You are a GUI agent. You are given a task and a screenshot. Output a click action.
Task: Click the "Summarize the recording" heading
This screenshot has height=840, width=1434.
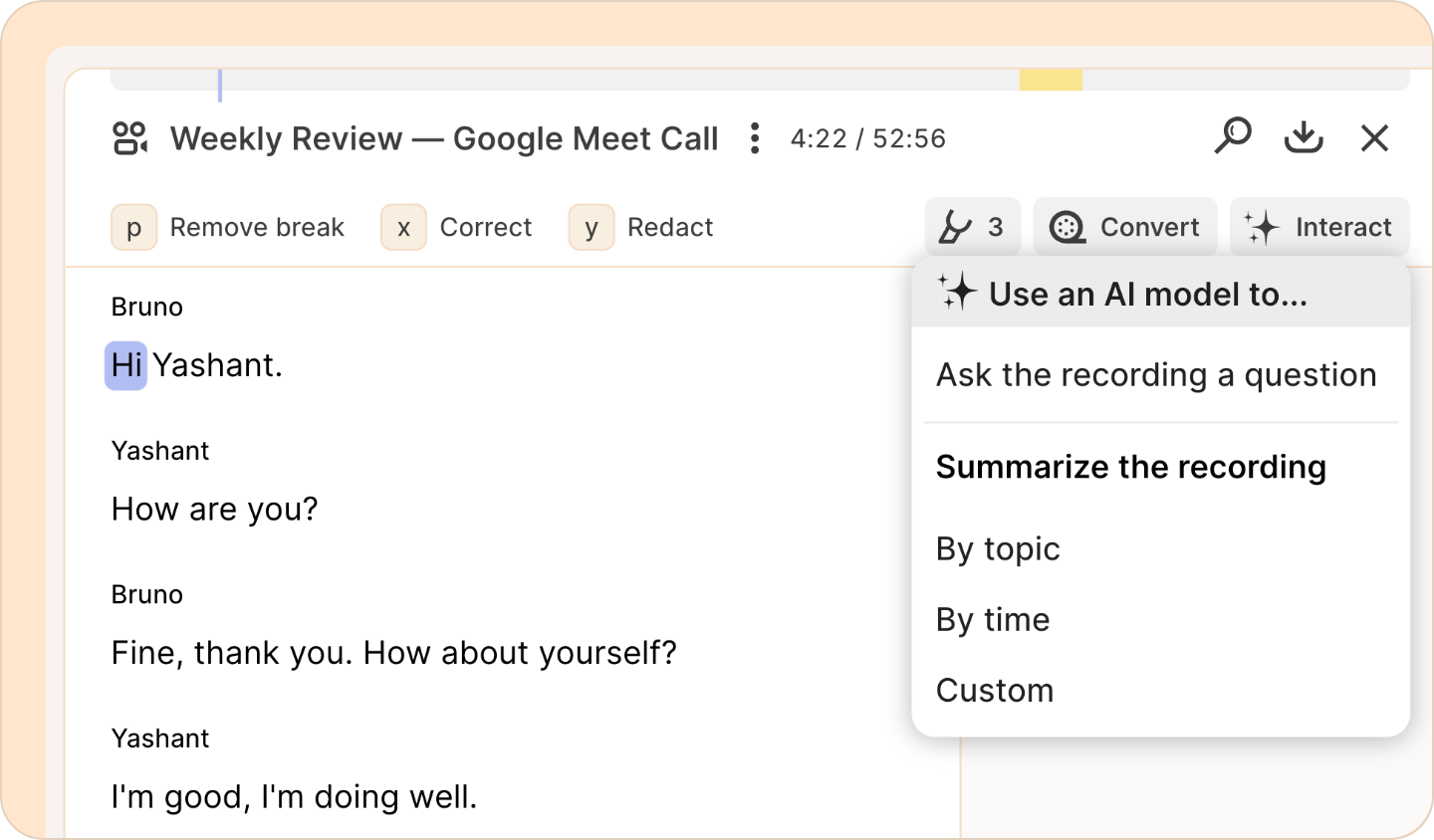(1131, 467)
